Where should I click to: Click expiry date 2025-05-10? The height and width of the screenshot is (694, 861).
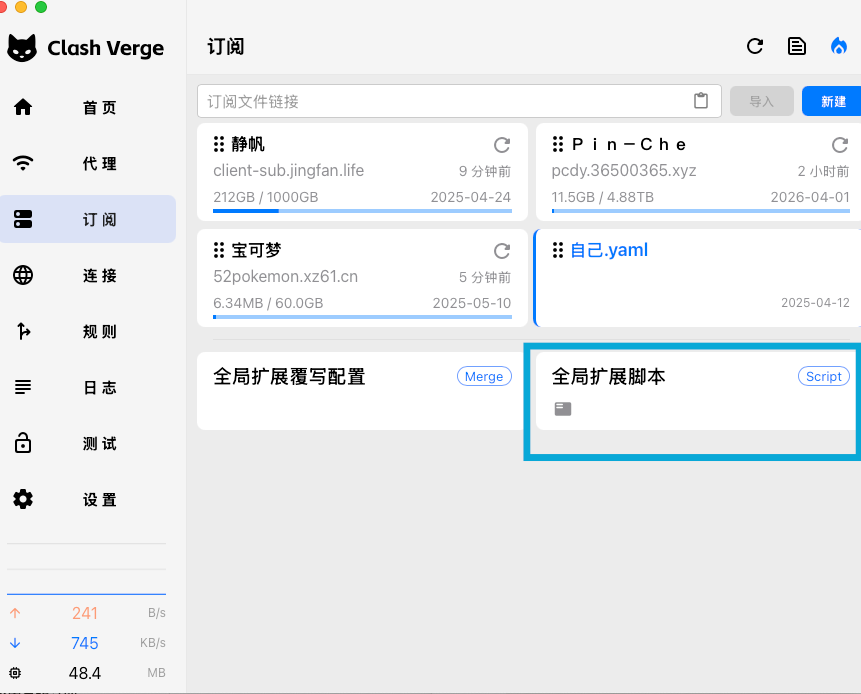click(472, 303)
